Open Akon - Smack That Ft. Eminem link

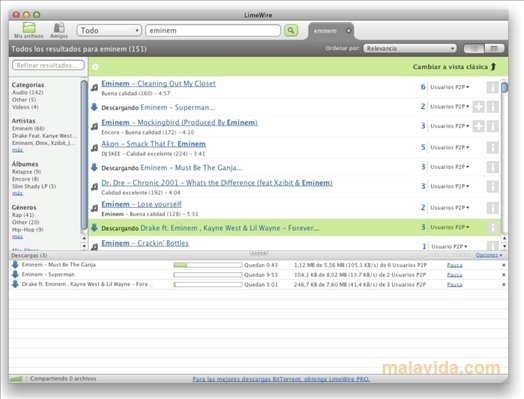(154, 144)
